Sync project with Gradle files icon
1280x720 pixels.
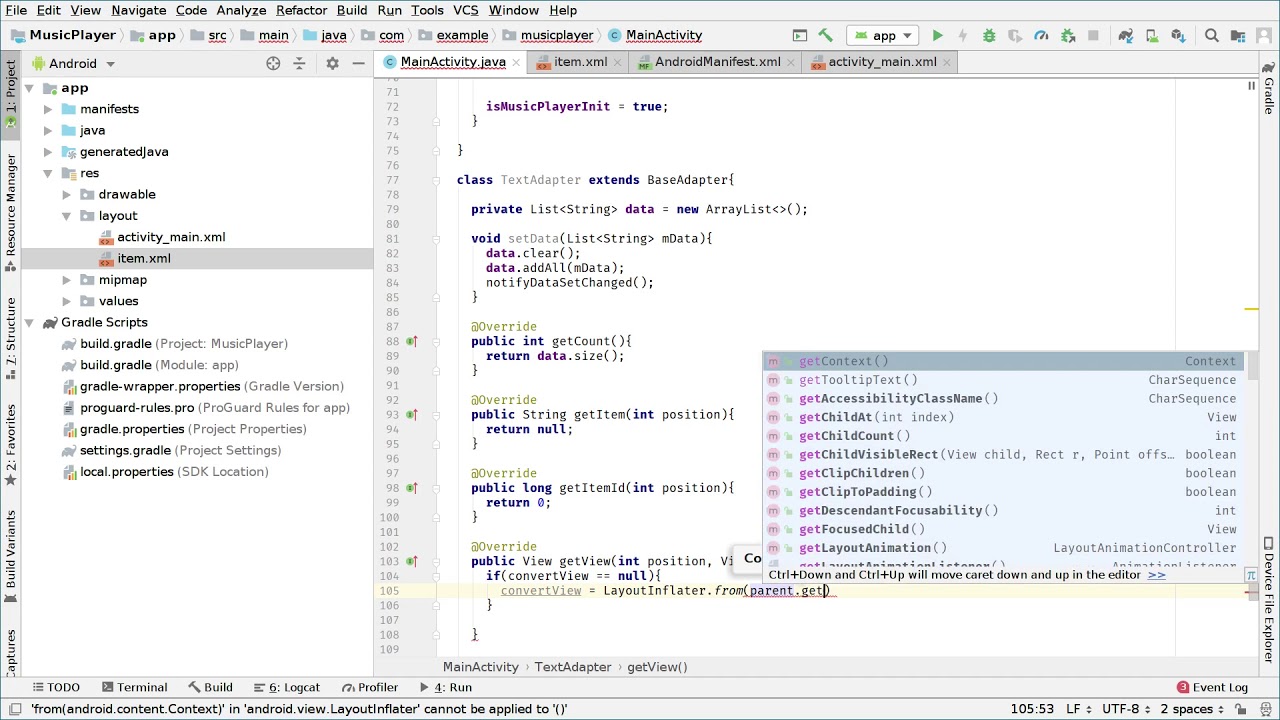tap(1125, 36)
